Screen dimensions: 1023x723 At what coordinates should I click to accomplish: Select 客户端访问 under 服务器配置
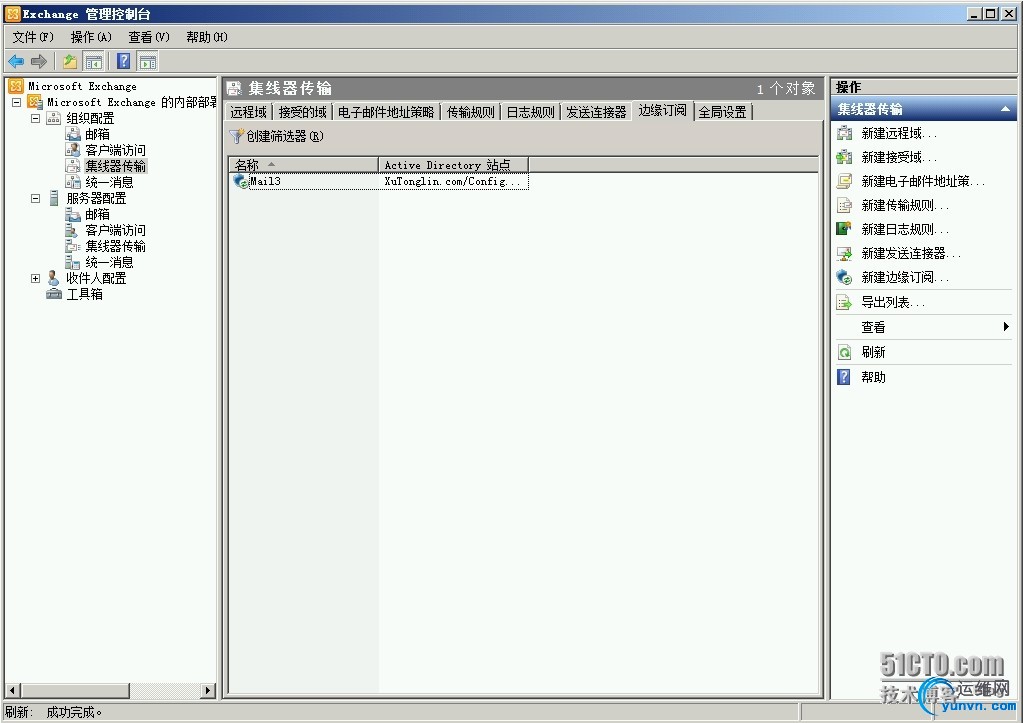pos(115,230)
